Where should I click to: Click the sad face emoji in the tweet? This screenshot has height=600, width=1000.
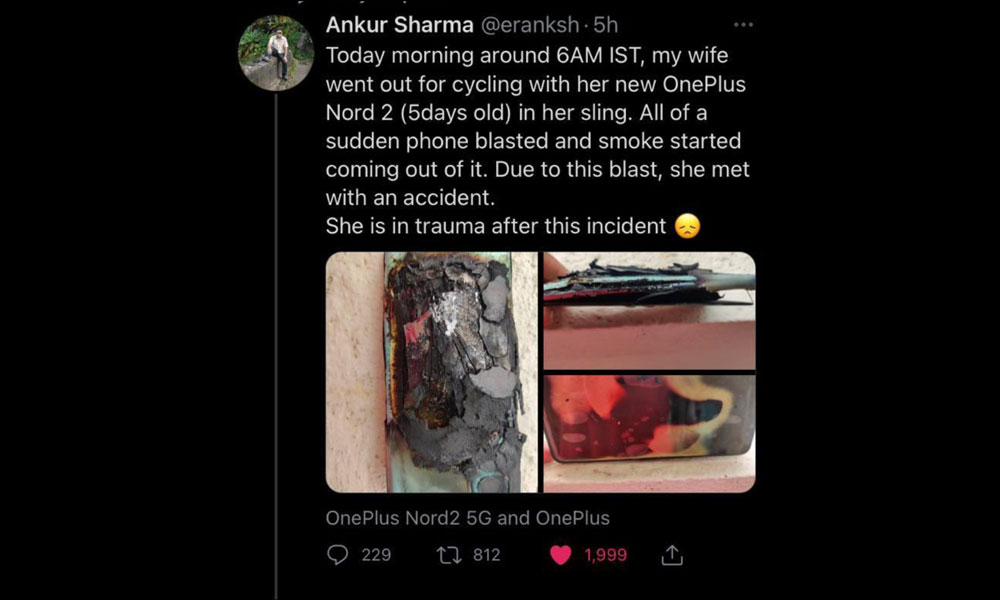click(x=687, y=227)
